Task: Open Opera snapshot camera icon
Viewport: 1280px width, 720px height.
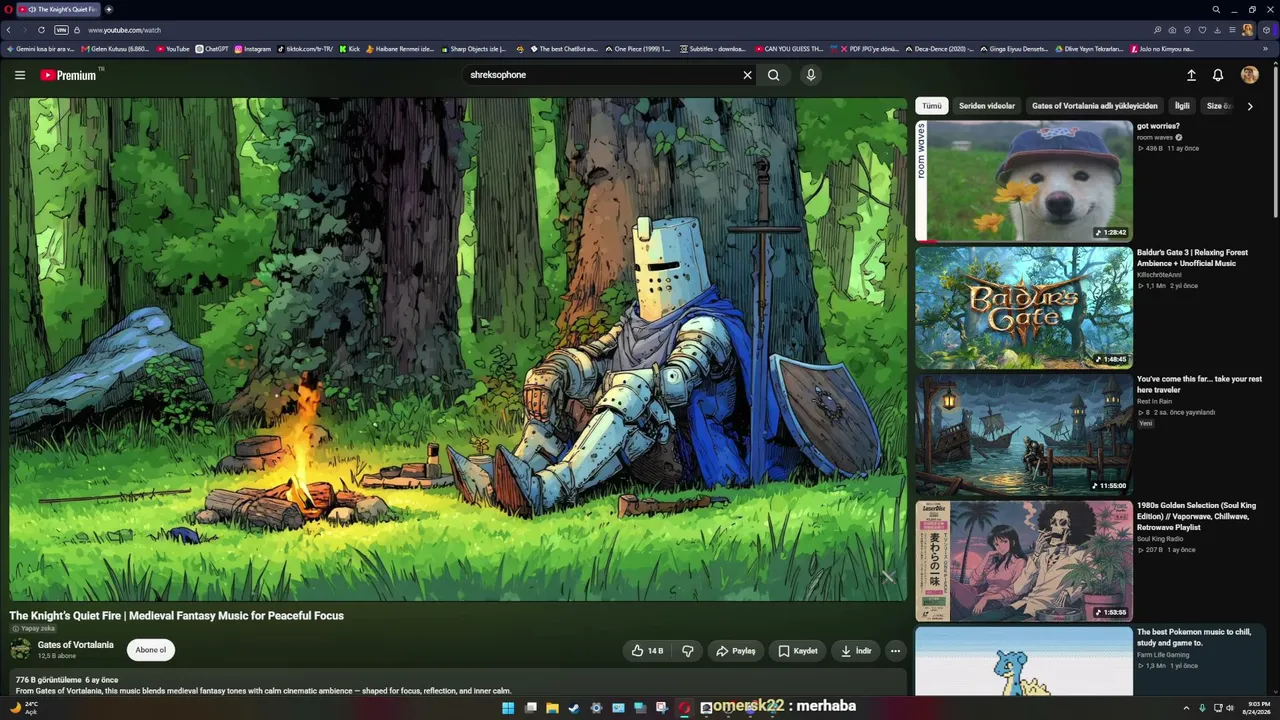Action: pyautogui.click(x=1173, y=30)
